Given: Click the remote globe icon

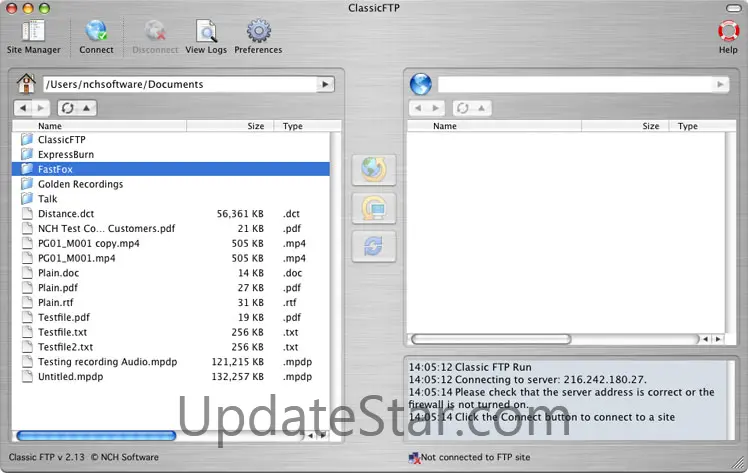Looking at the screenshot, I should (420, 84).
